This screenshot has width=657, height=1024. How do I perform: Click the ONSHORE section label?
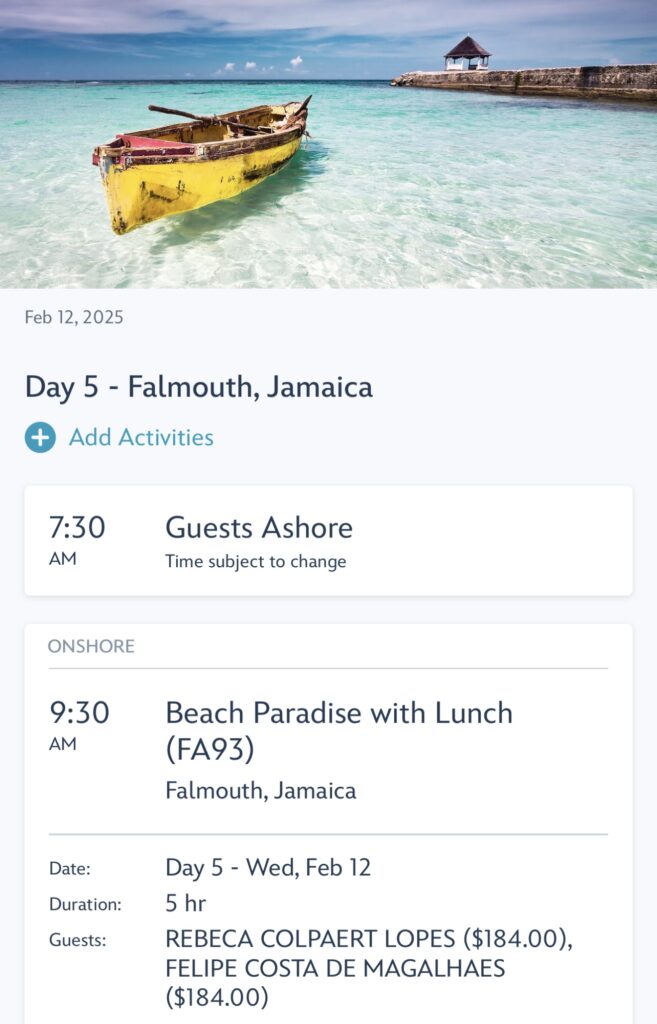91,646
